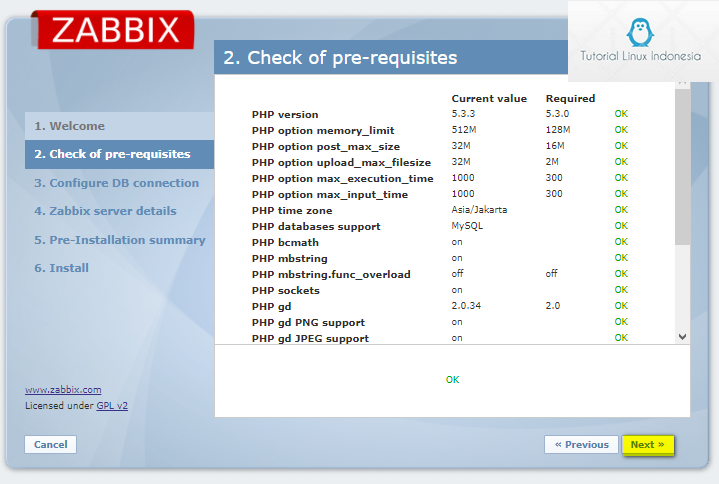Click the OK status for PHP version
Screen dimensions: 719x484
(x=621, y=114)
